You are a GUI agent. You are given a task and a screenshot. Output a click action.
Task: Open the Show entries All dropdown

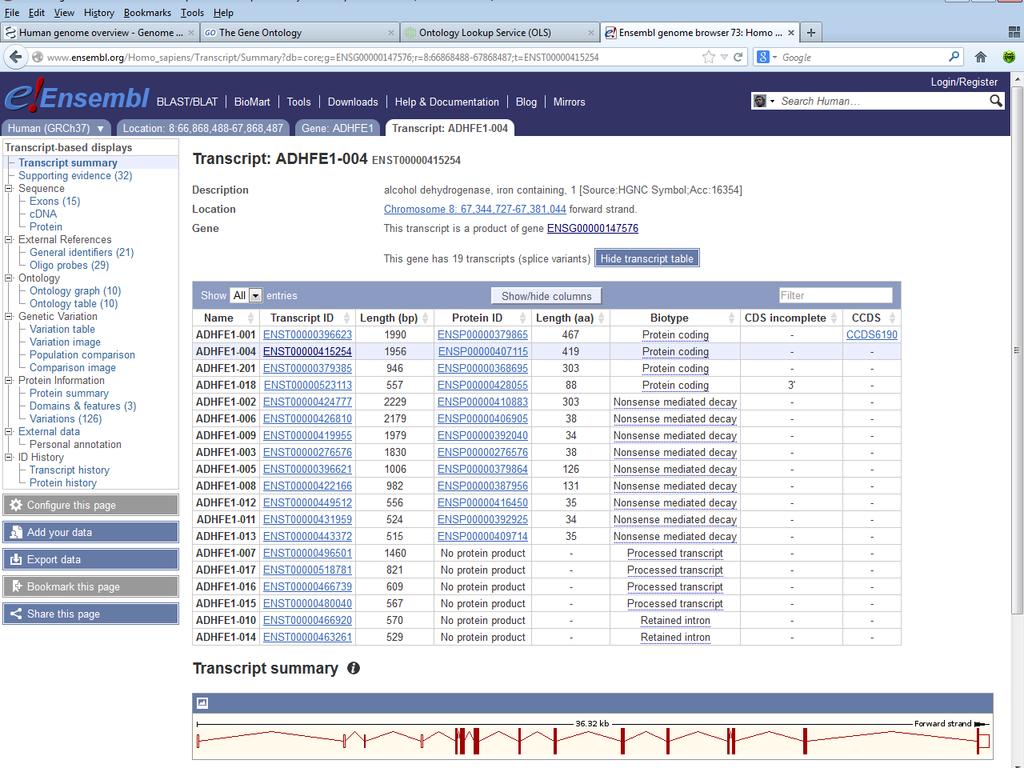(x=247, y=296)
